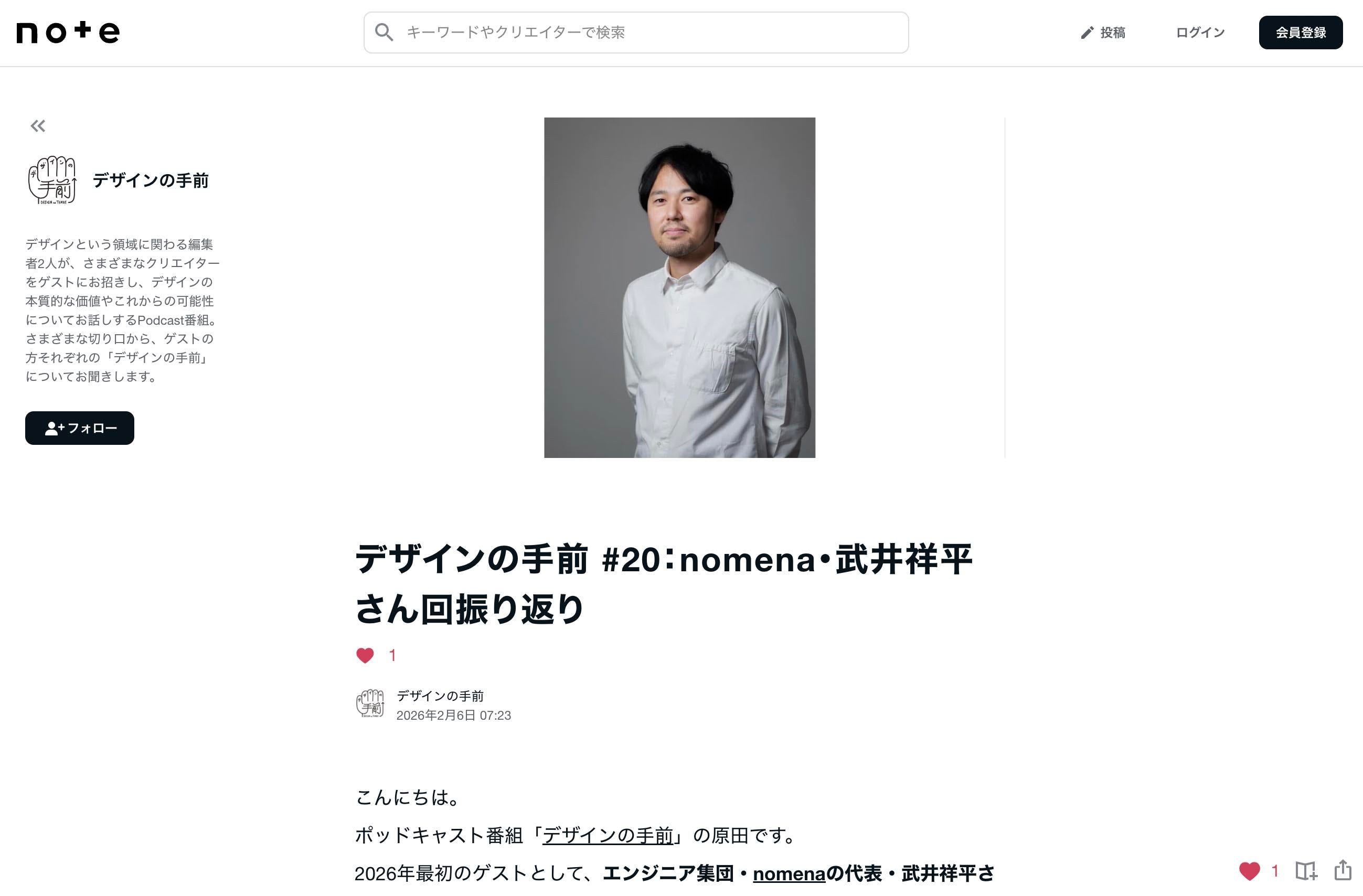The height and width of the screenshot is (896, 1363).
Task: Open the デザインの手前 link in body text
Action: pos(608,835)
